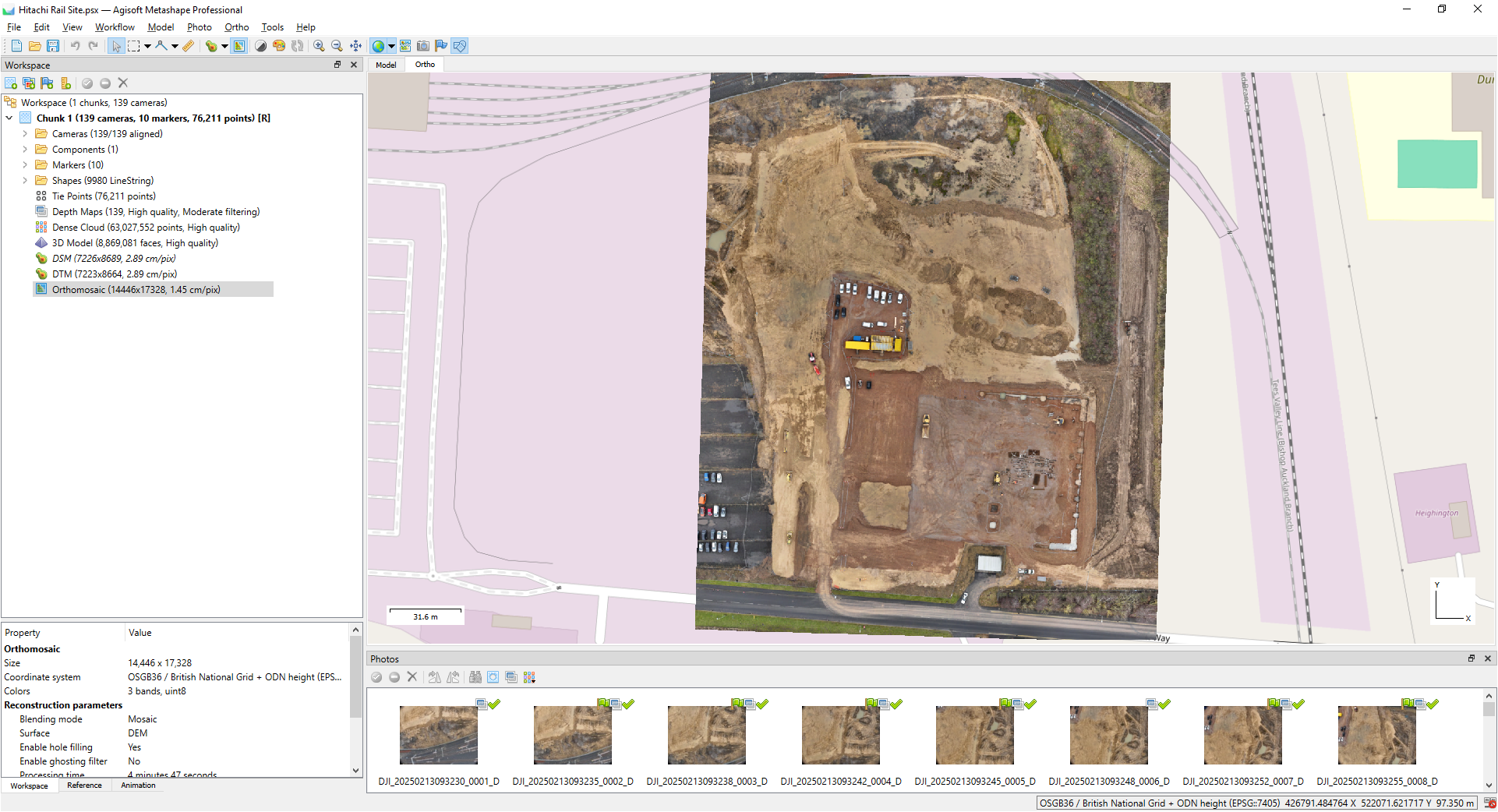Image resolution: width=1498 pixels, height=812 pixels.
Task: Expand the Shapes (9980 LineString) folder
Action: pyautogui.click(x=25, y=181)
